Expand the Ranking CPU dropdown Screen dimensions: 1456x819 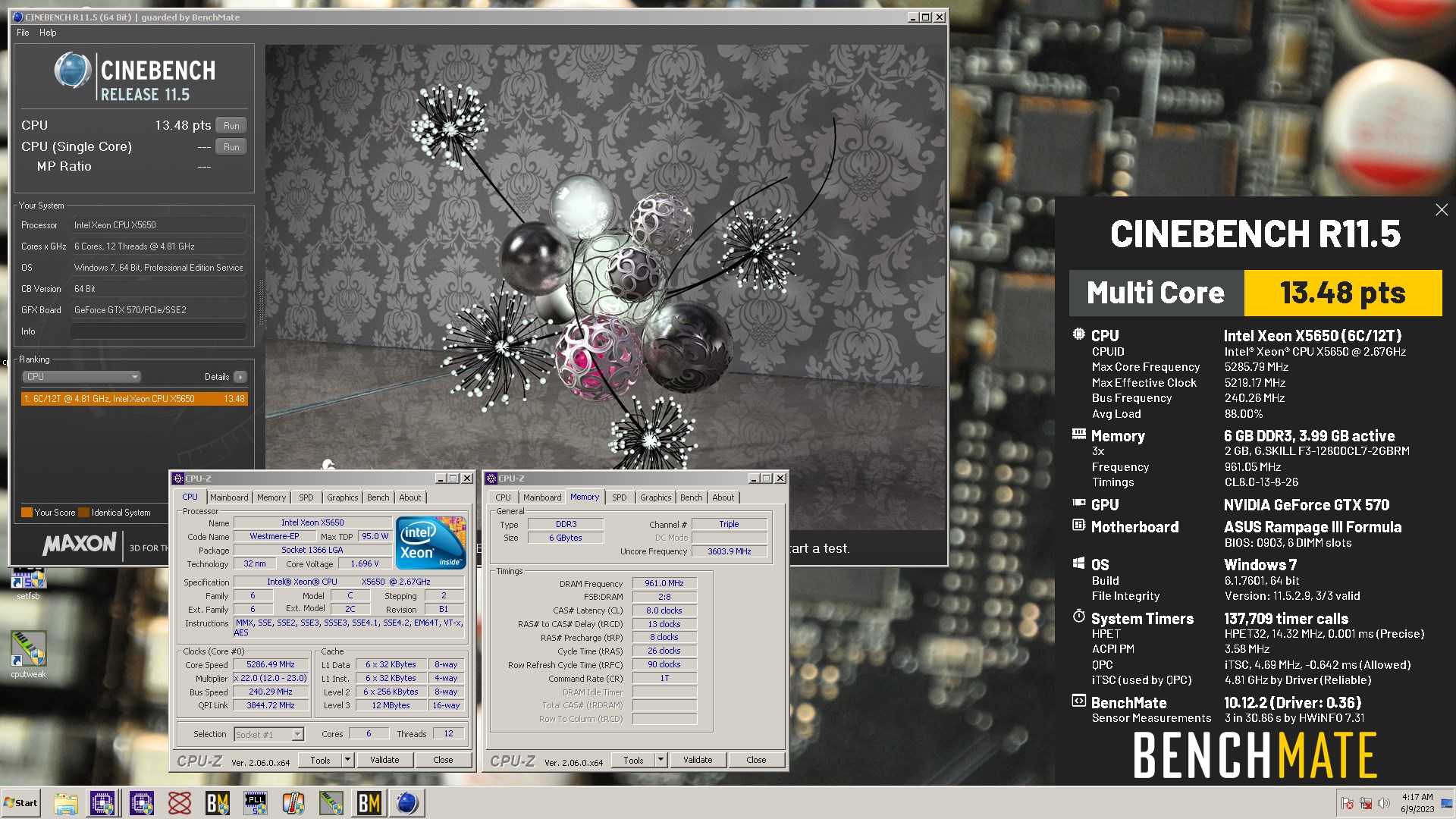[81, 377]
